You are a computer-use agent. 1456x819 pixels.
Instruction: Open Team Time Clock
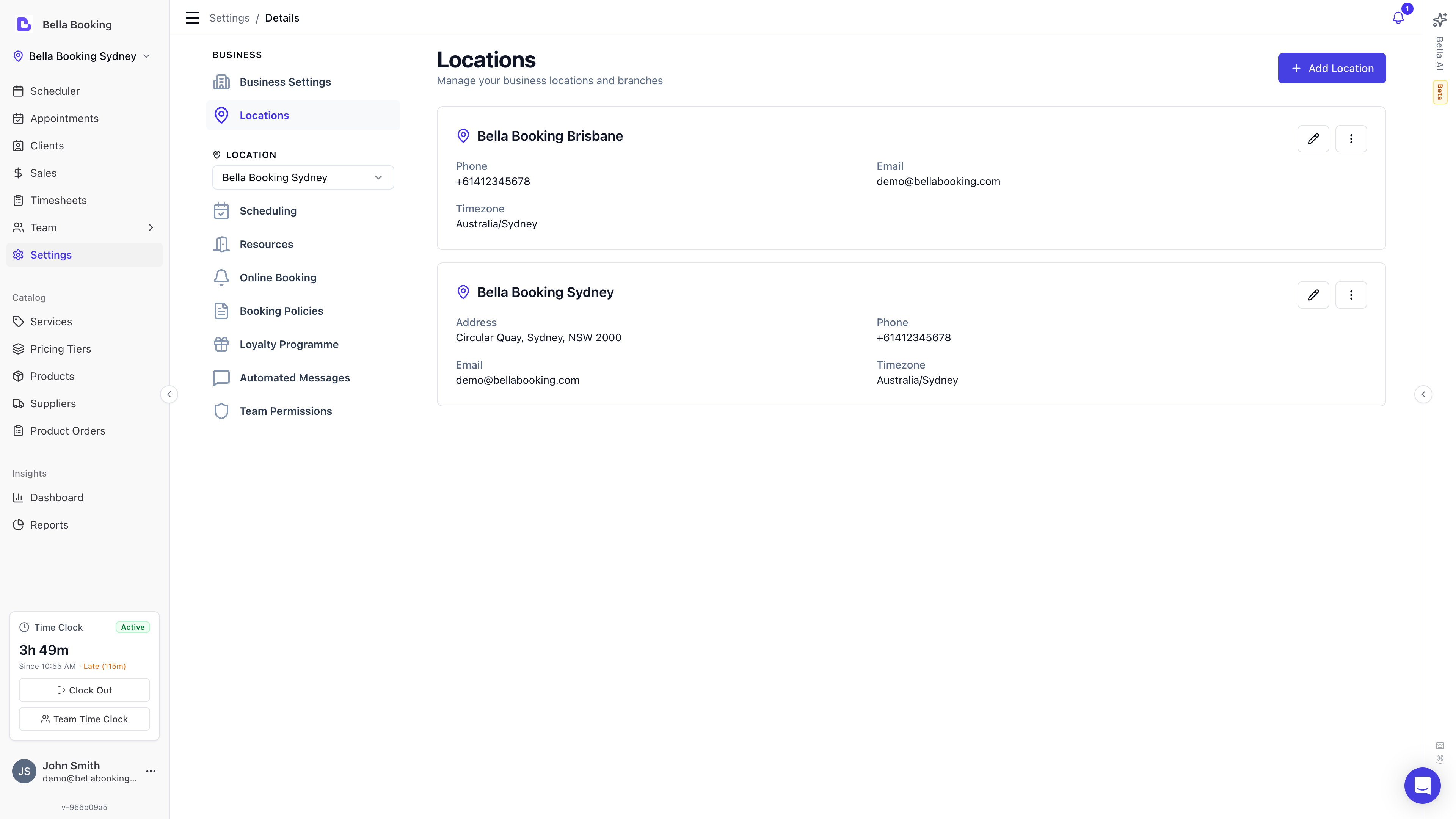(84, 719)
